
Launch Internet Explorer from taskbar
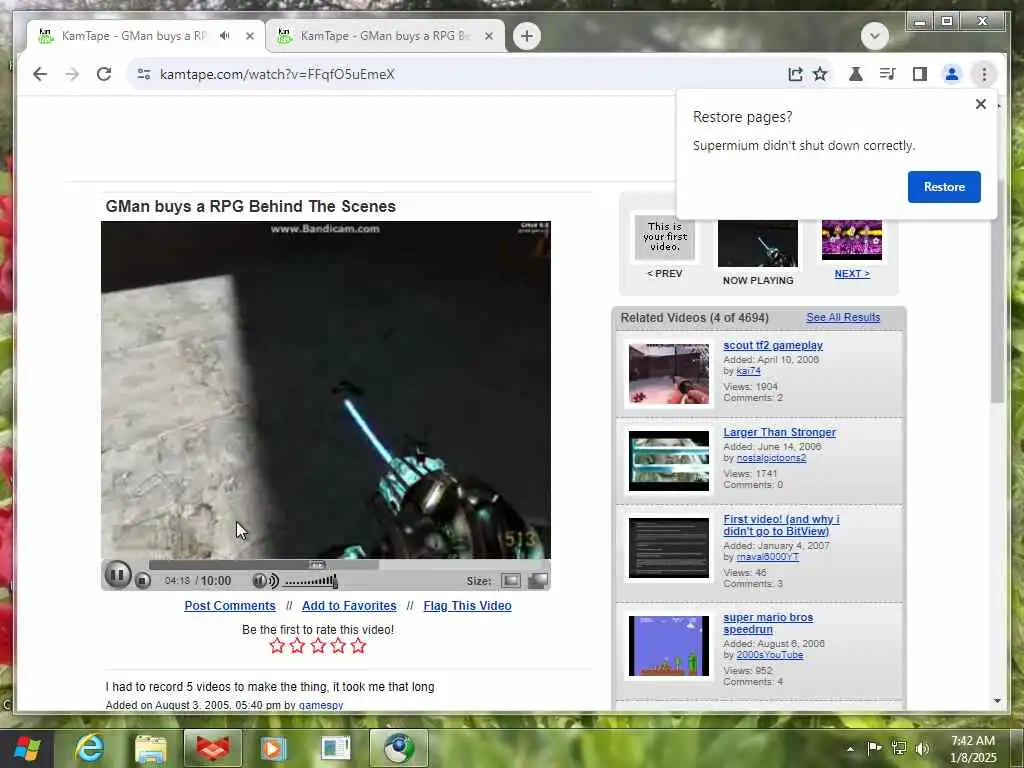[x=89, y=748]
